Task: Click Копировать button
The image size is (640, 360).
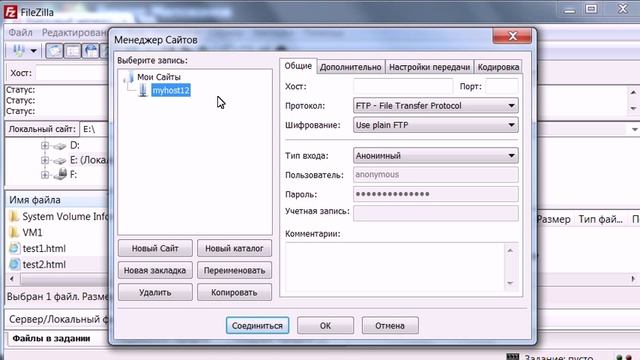Action: click(x=234, y=292)
